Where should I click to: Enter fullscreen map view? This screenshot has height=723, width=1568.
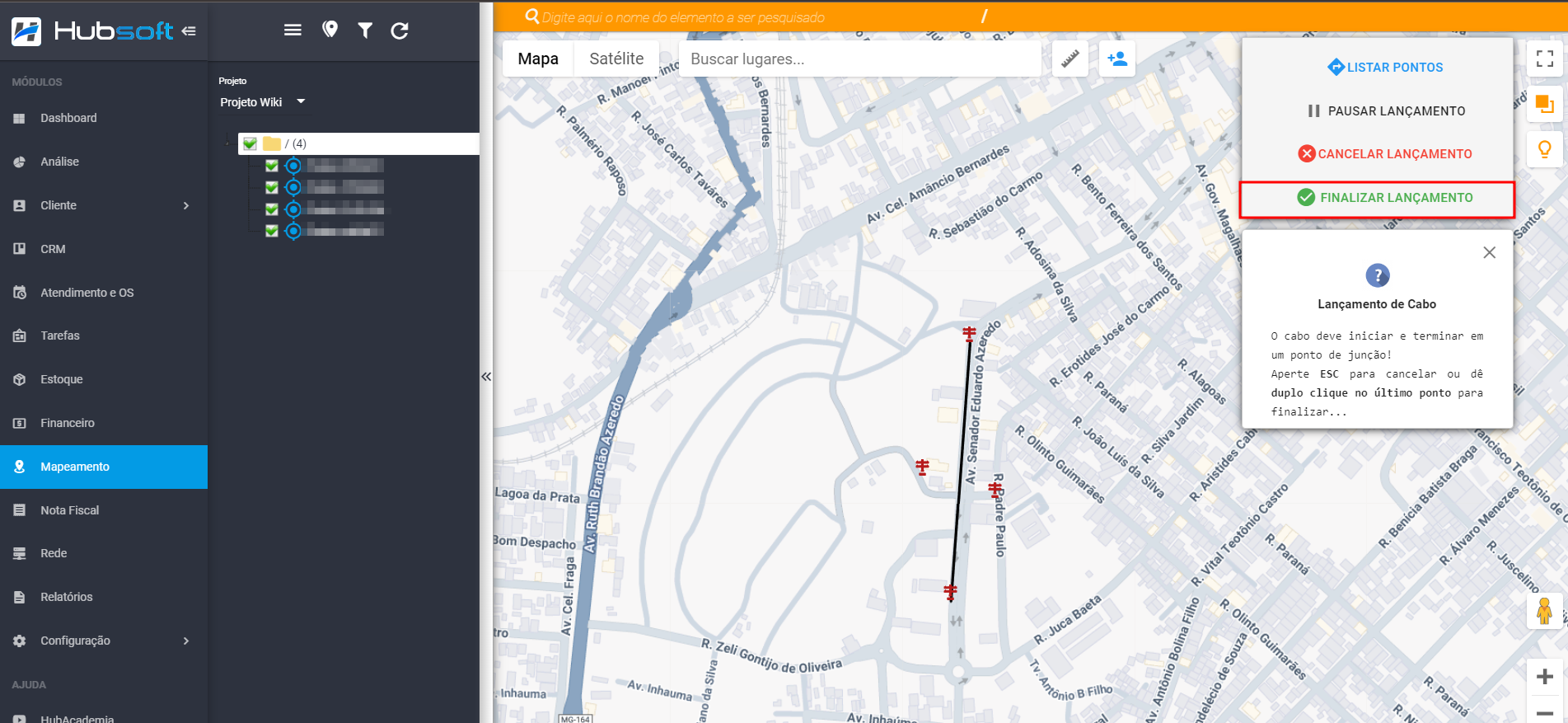(1545, 59)
